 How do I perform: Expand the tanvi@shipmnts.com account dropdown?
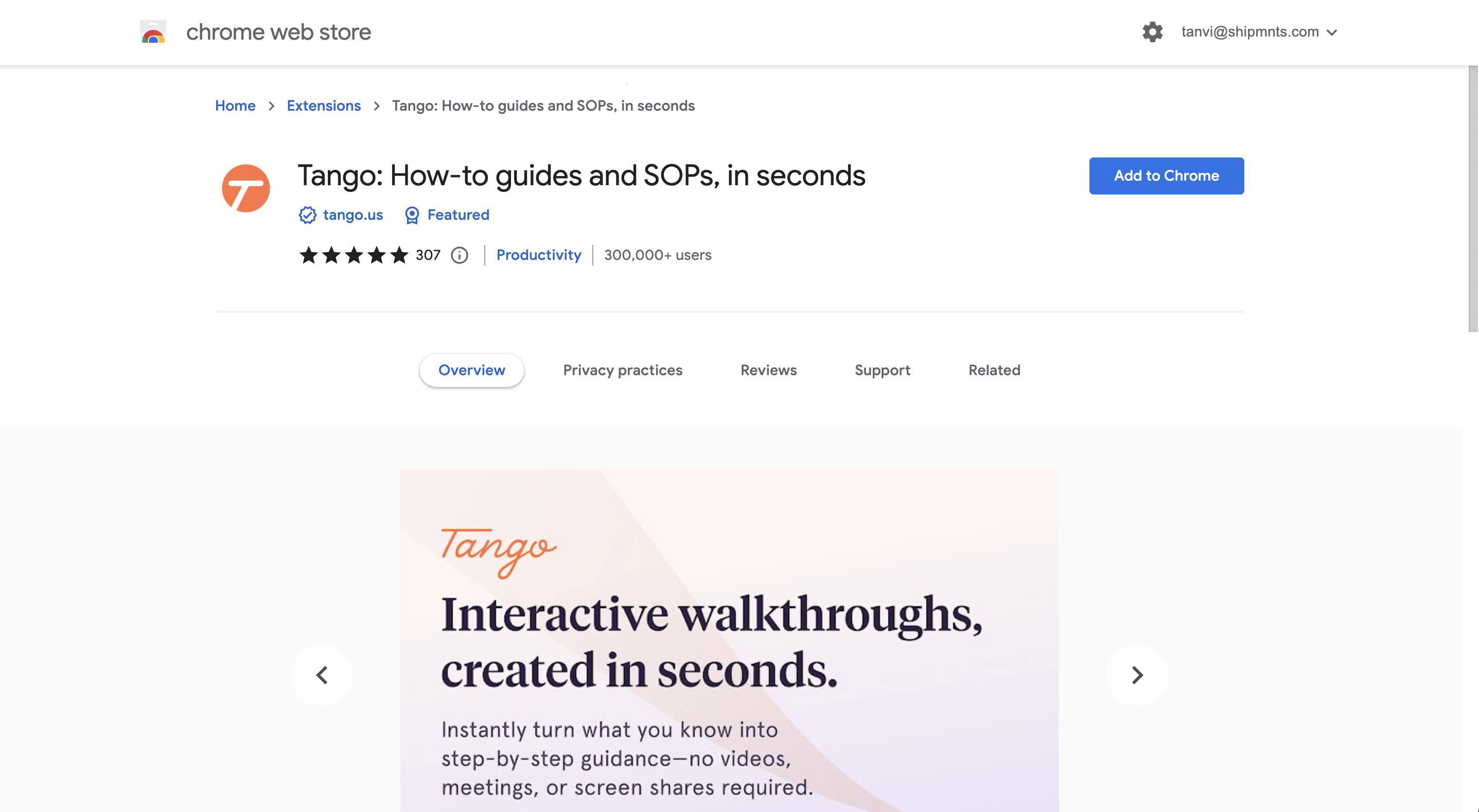tap(1259, 31)
